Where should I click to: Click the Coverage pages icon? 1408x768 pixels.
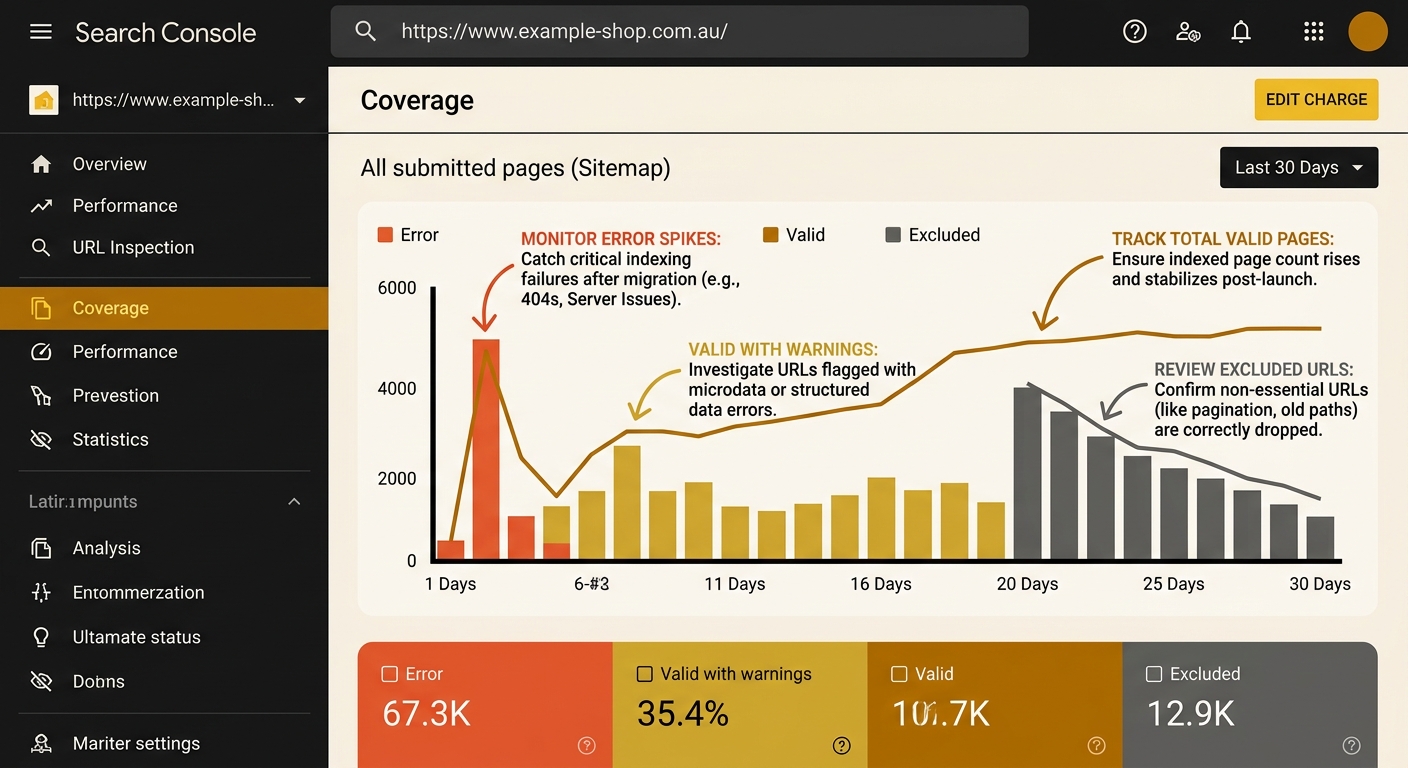pos(41,308)
